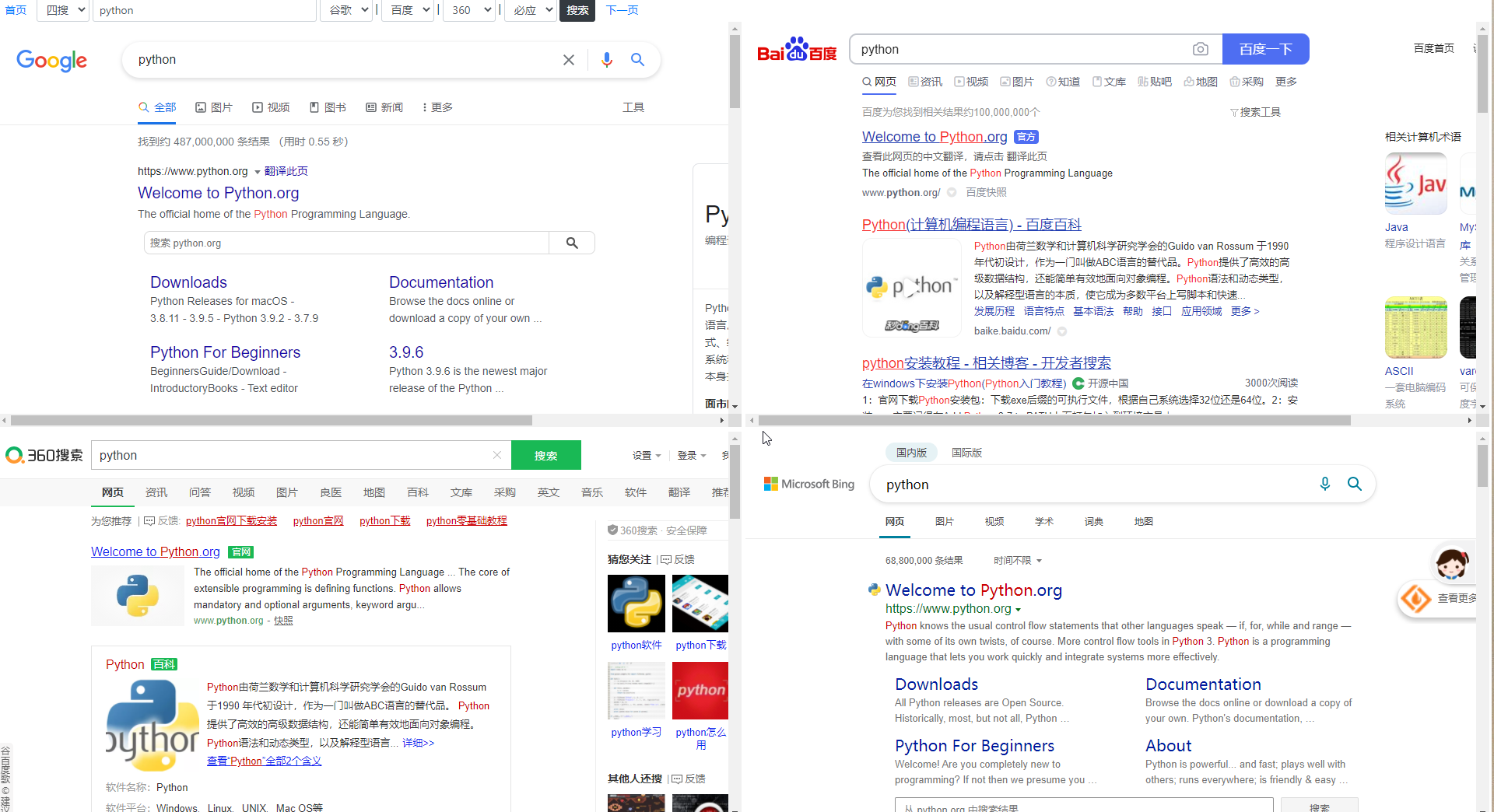Click the Google magnifier search icon

637,60
